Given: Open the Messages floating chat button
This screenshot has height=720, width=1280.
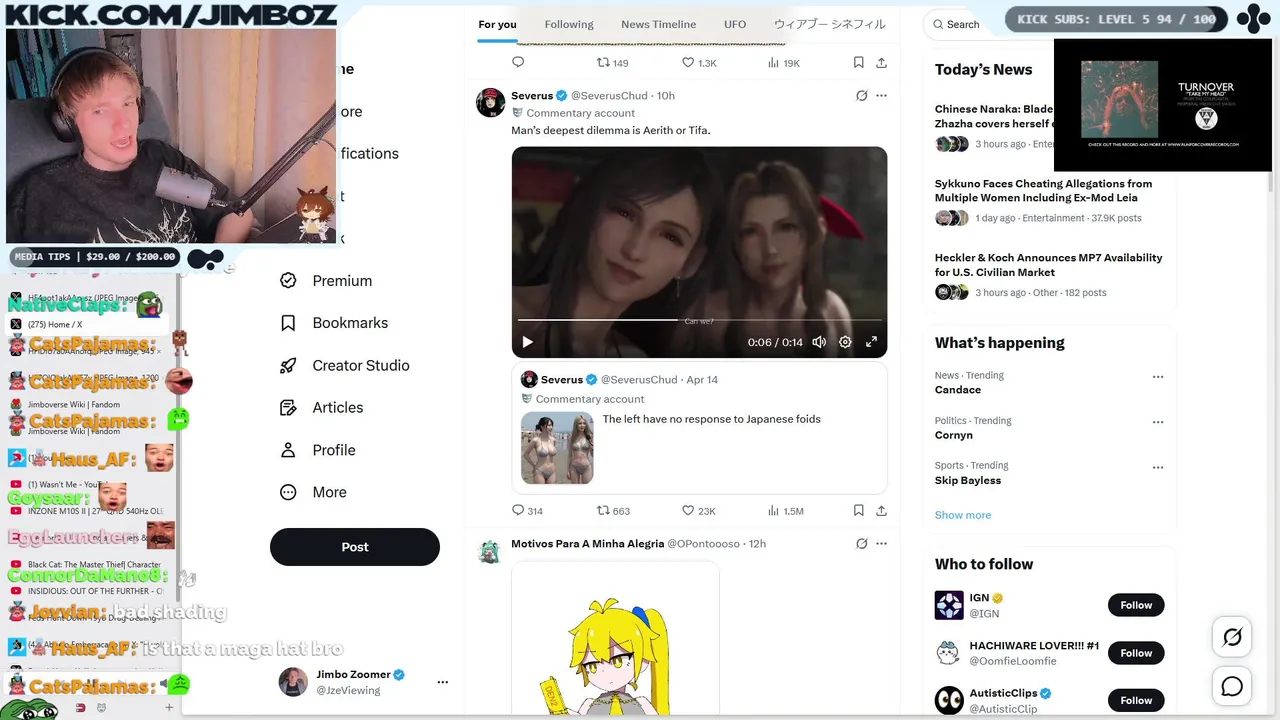Looking at the screenshot, I should [x=1232, y=686].
